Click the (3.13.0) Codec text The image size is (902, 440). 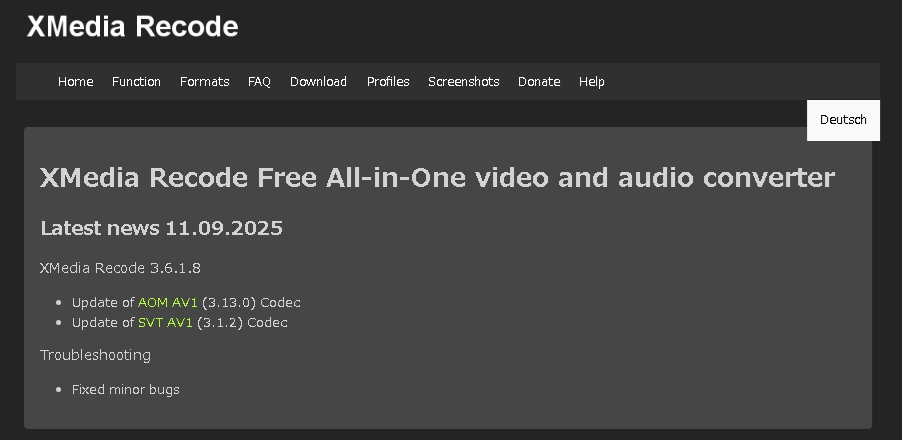(251, 303)
